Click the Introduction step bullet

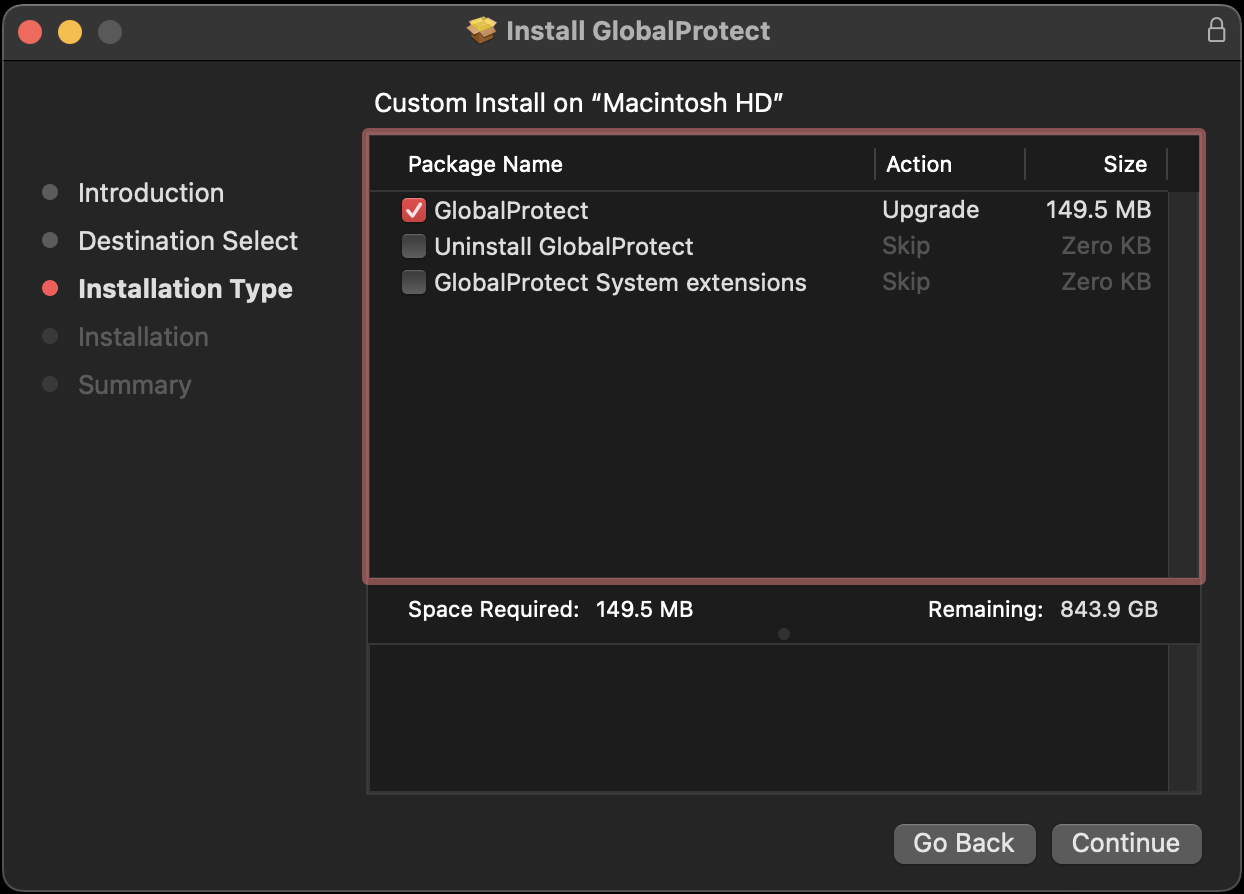[x=50, y=193]
